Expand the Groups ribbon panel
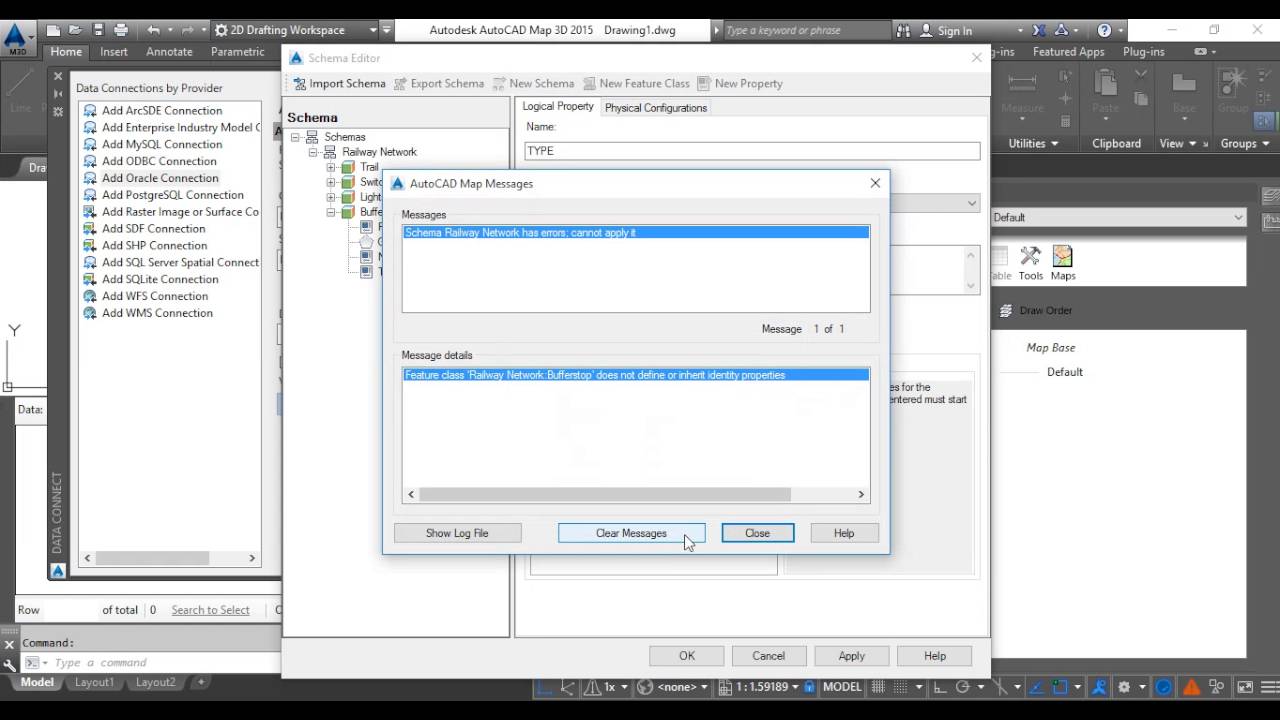The width and height of the screenshot is (1280, 720). click(1245, 143)
